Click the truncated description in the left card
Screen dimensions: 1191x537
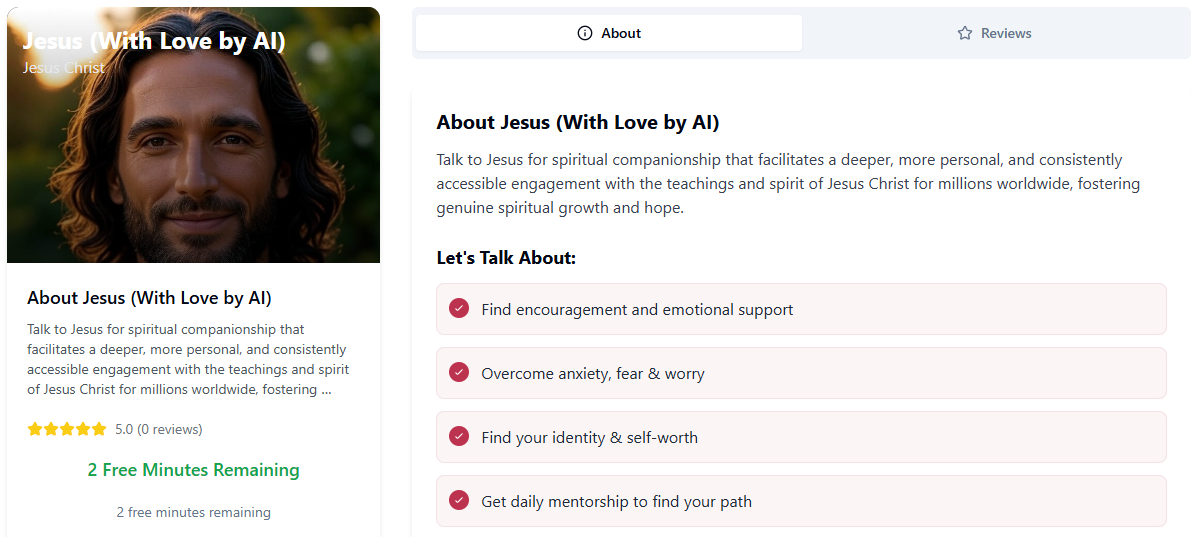pyautogui.click(x=188, y=359)
